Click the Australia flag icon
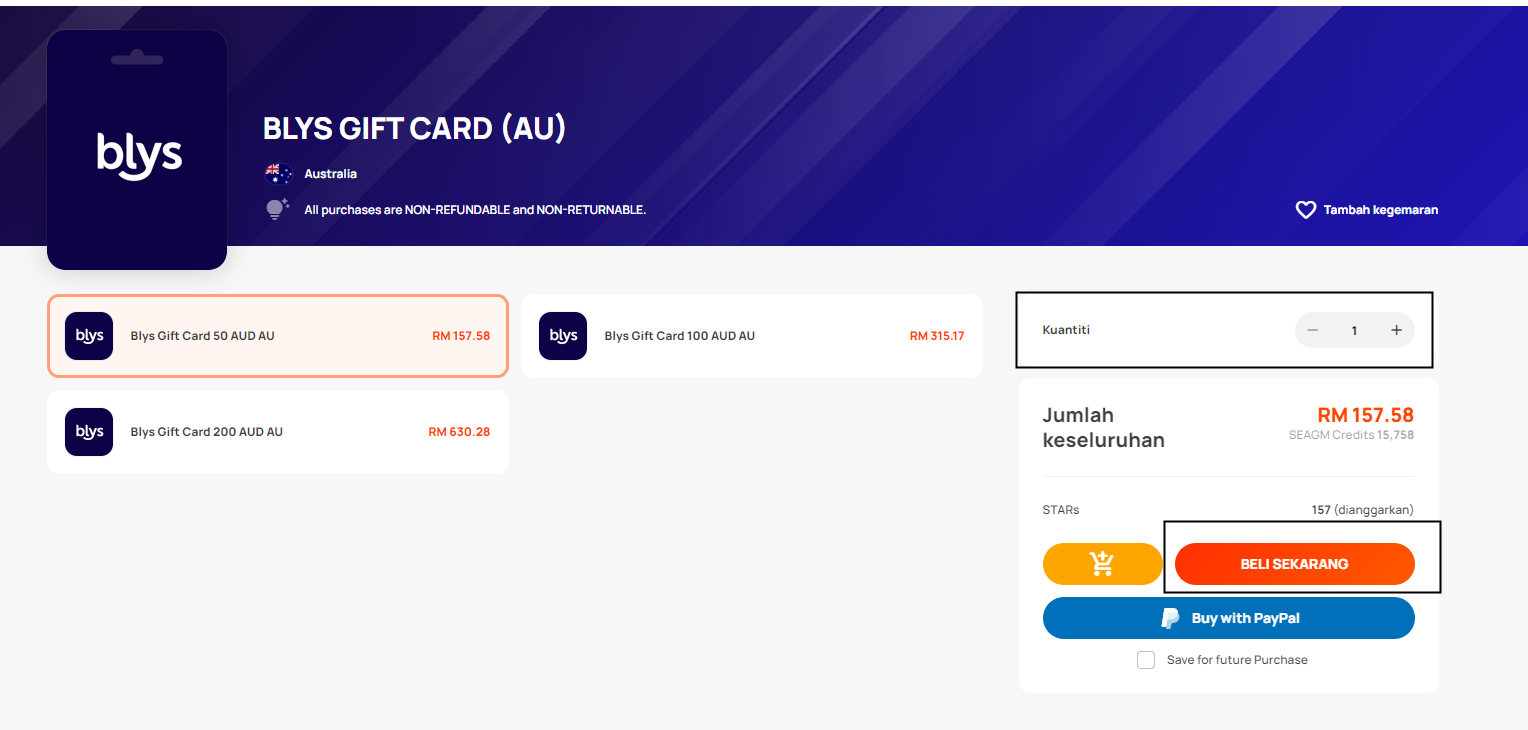The image size is (1528, 730). pos(278,174)
